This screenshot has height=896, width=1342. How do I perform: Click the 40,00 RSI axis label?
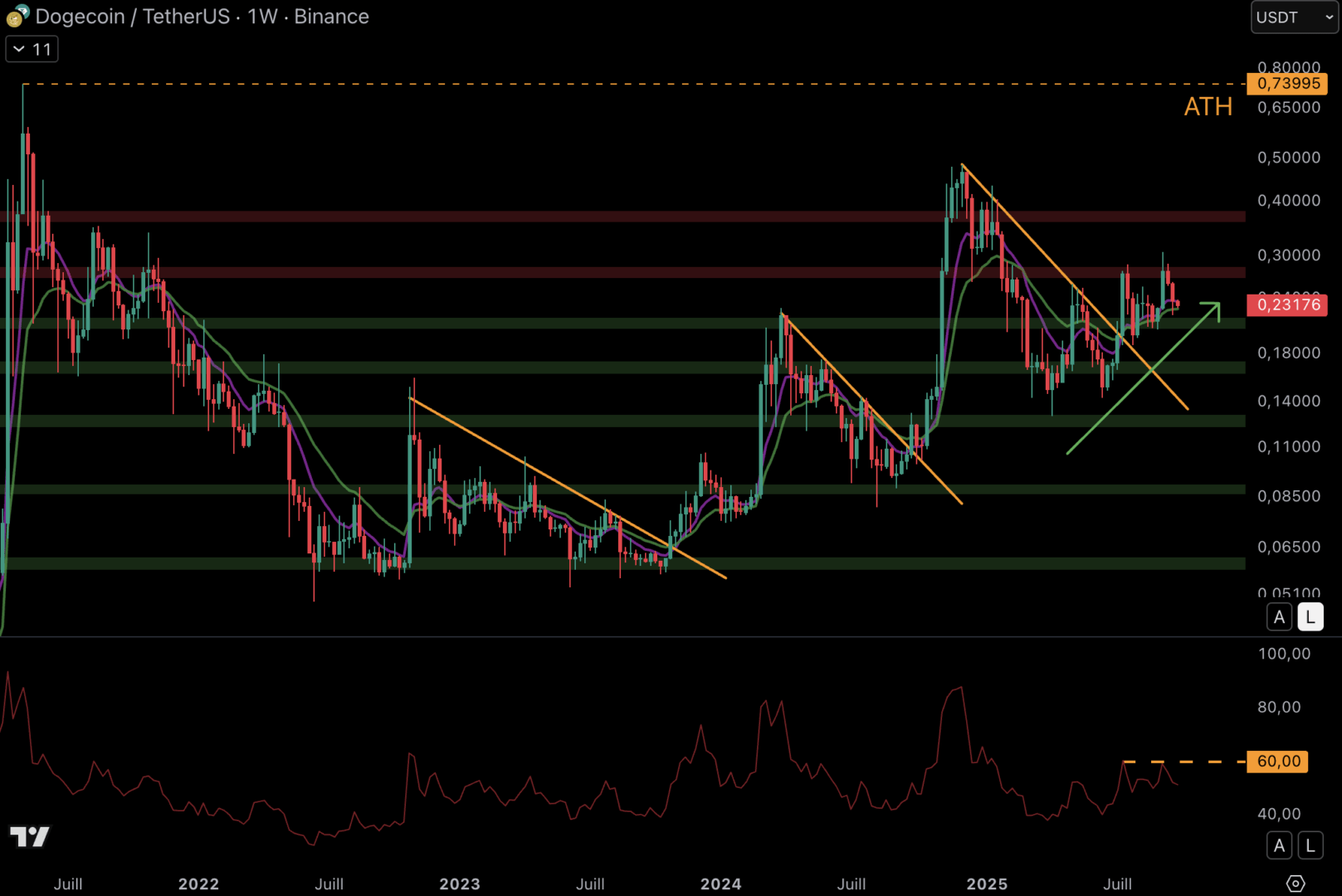(x=1279, y=814)
